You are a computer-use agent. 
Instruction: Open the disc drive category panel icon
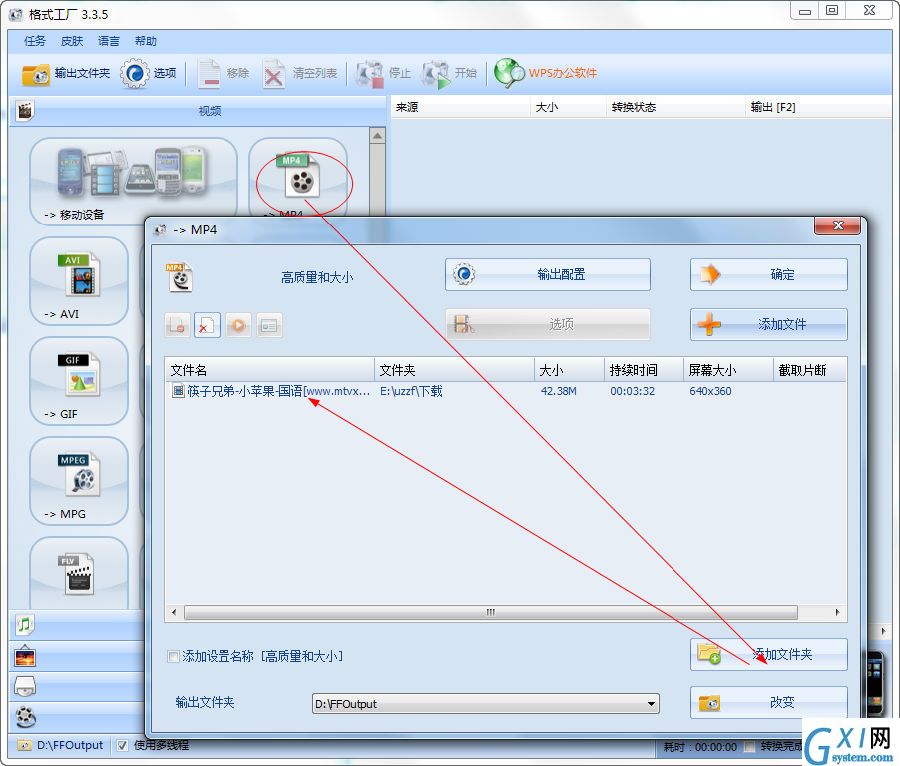25,686
